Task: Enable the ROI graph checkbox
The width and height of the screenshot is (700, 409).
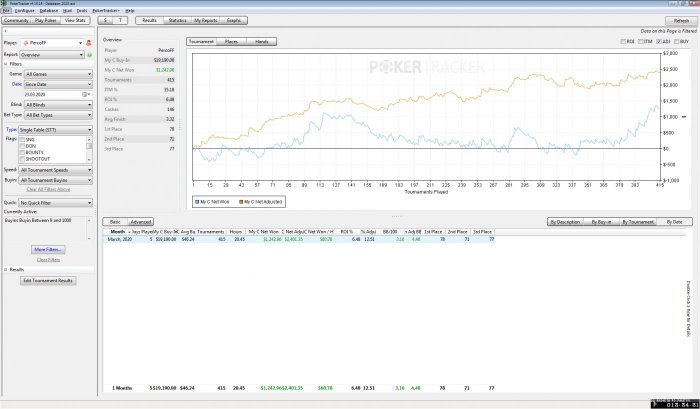Action: tap(623, 42)
